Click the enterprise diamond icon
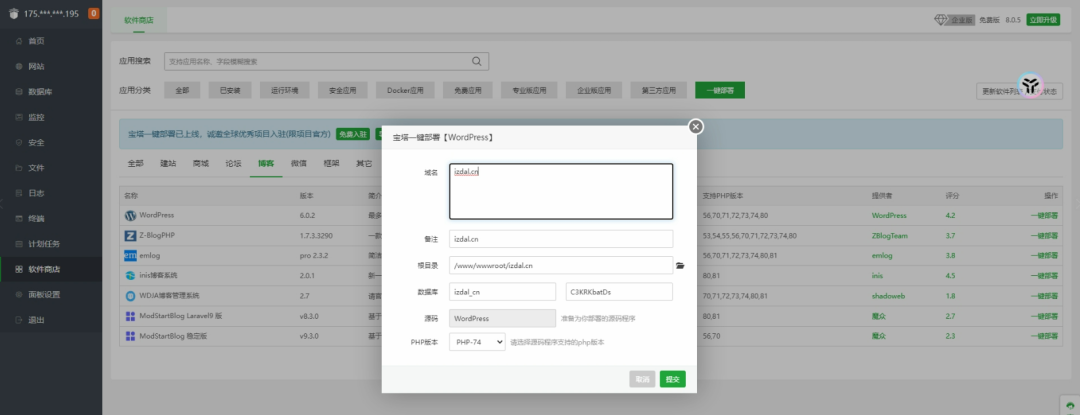1080x415 pixels. 941,20
